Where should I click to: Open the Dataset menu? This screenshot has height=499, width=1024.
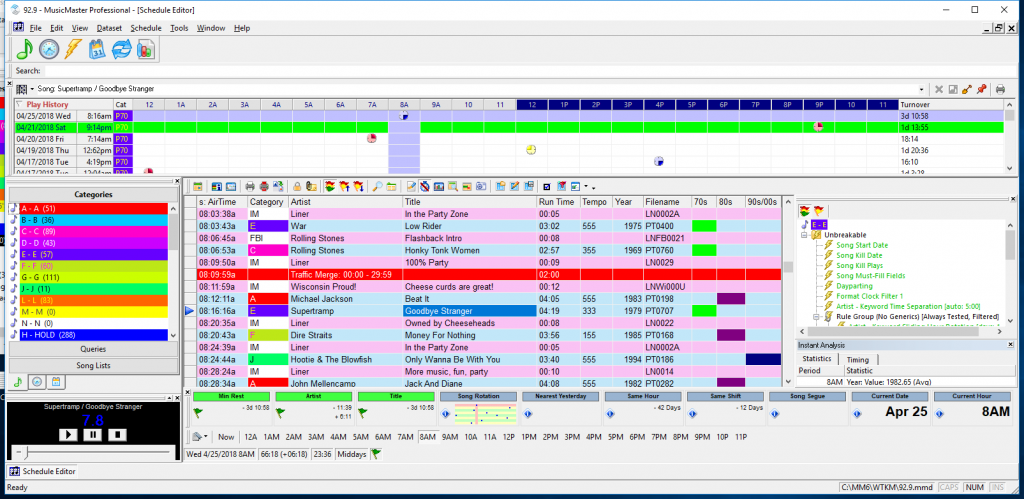[109, 28]
